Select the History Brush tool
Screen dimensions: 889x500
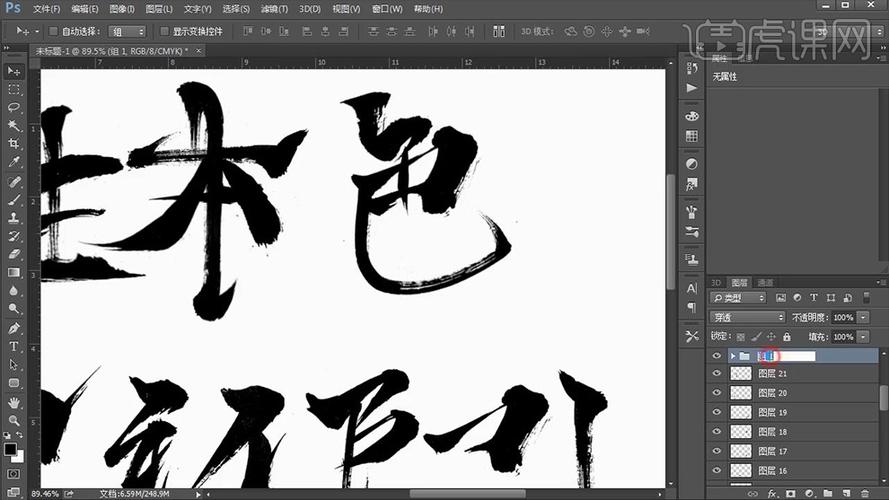click(x=14, y=236)
